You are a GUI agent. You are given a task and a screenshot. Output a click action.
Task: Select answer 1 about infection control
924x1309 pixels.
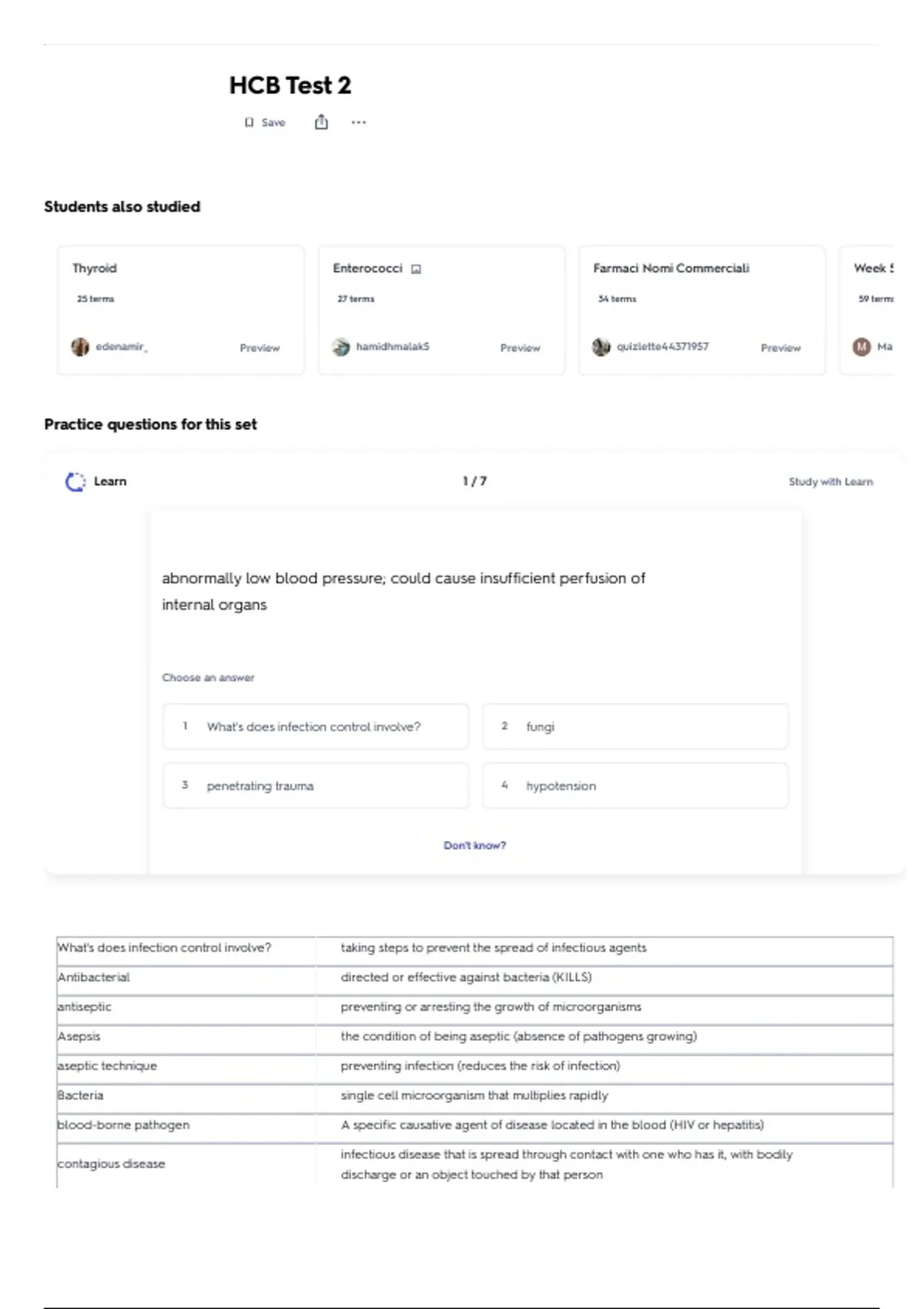(x=316, y=726)
